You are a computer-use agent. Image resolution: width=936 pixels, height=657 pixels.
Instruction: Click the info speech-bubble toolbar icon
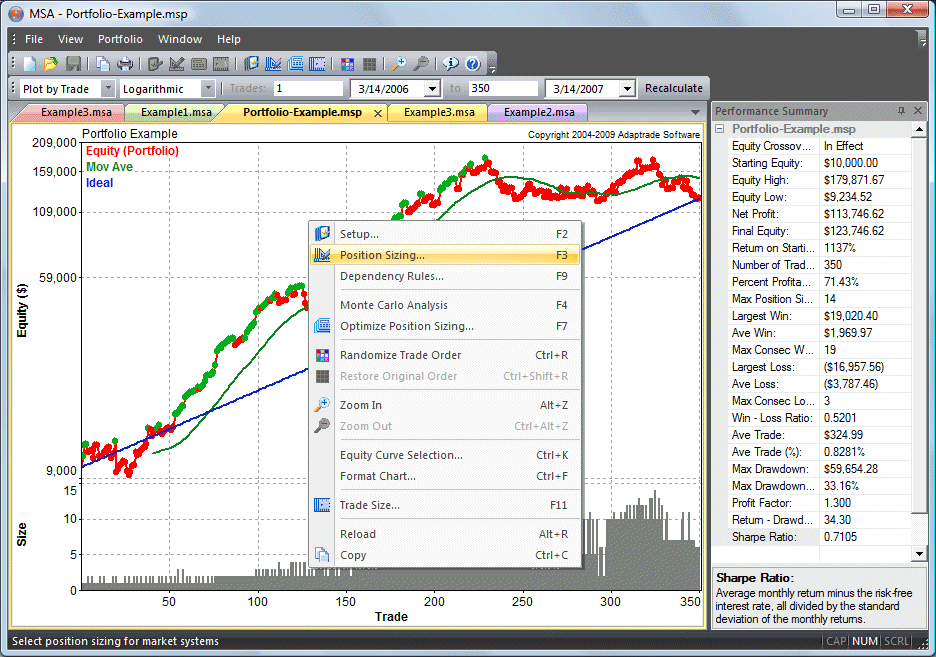451,63
